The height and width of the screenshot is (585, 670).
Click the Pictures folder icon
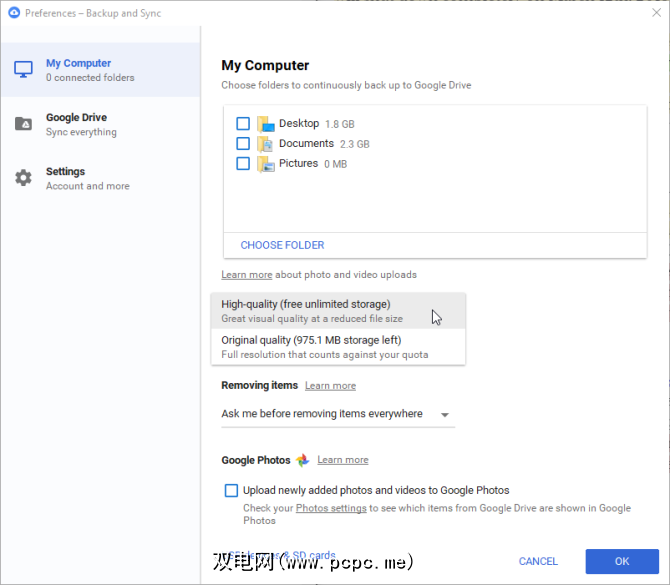click(265, 164)
